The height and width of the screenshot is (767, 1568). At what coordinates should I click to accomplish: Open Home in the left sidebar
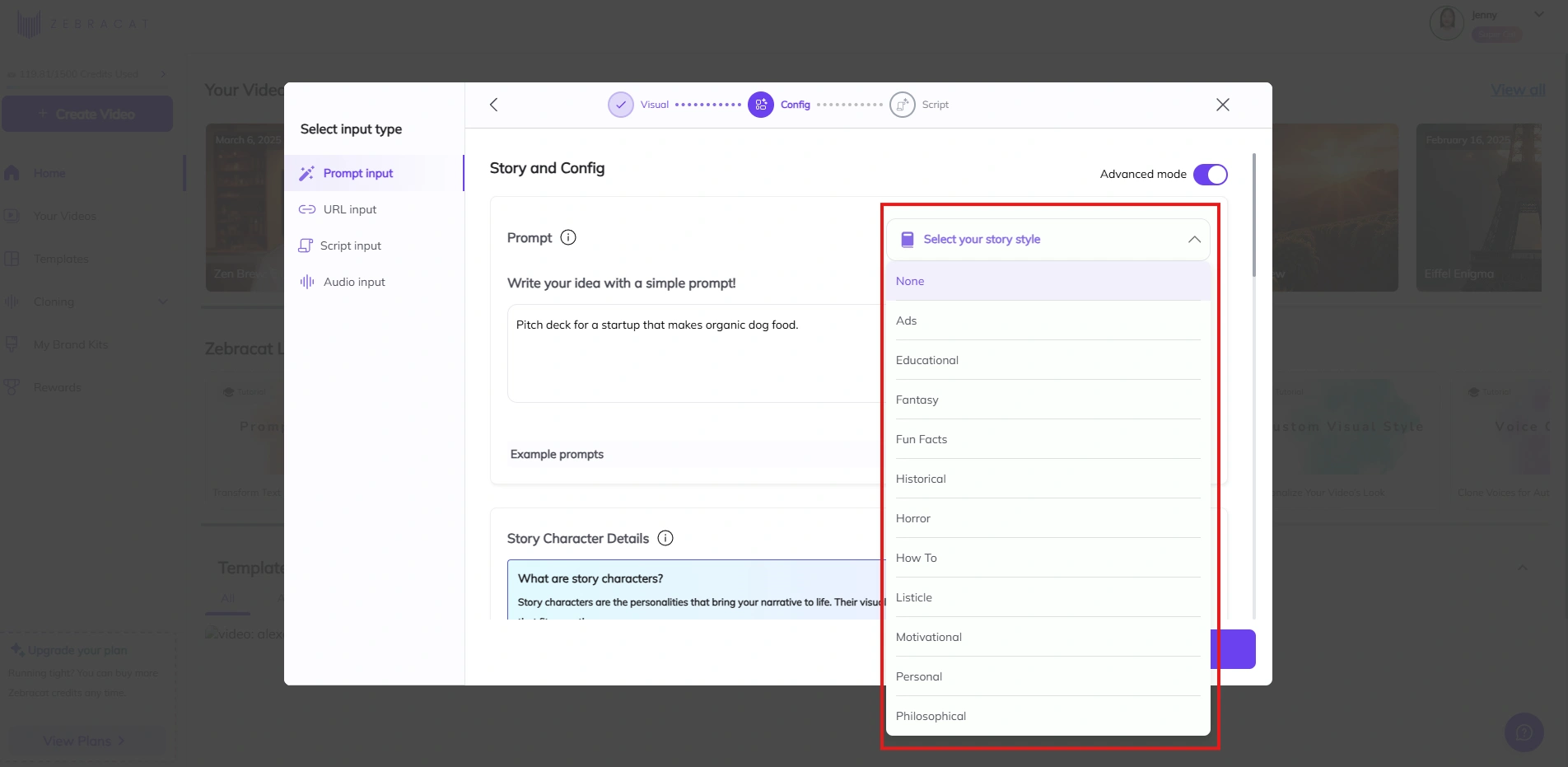click(49, 173)
